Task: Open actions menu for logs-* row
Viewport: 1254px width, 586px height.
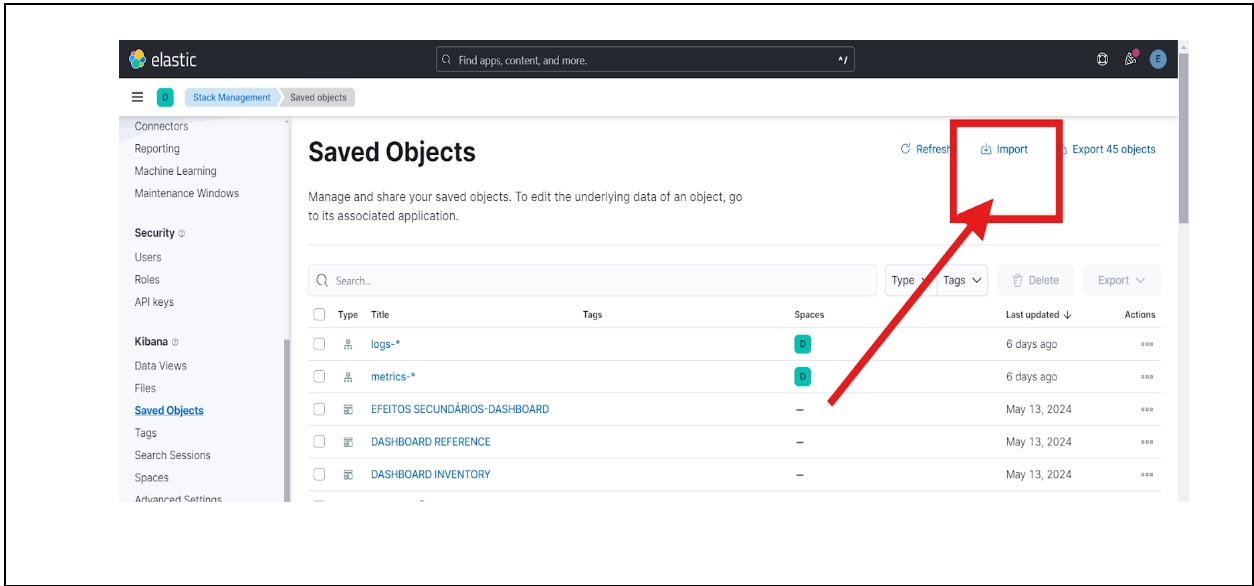Action: [1146, 344]
